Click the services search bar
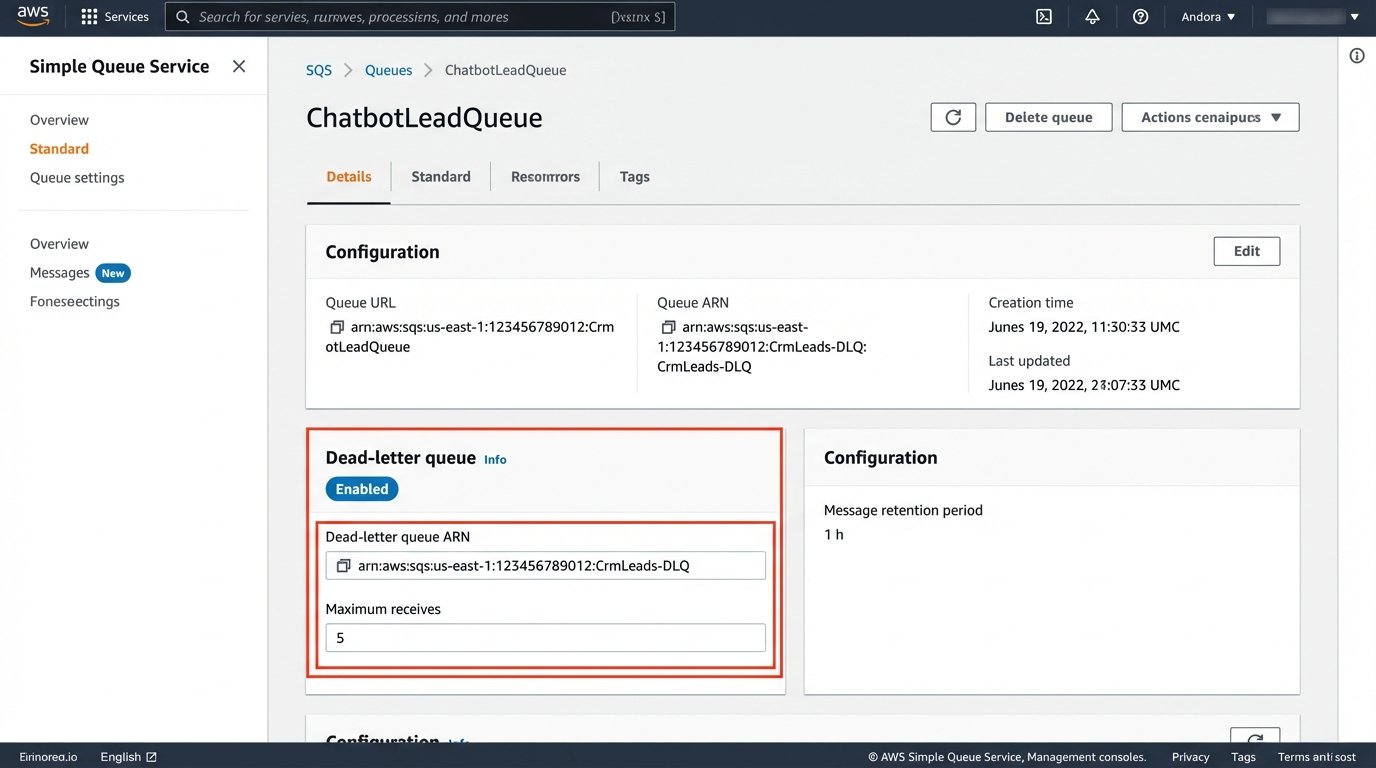Image resolution: width=1376 pixels, height=768 pixels. (x=420, y=16)
